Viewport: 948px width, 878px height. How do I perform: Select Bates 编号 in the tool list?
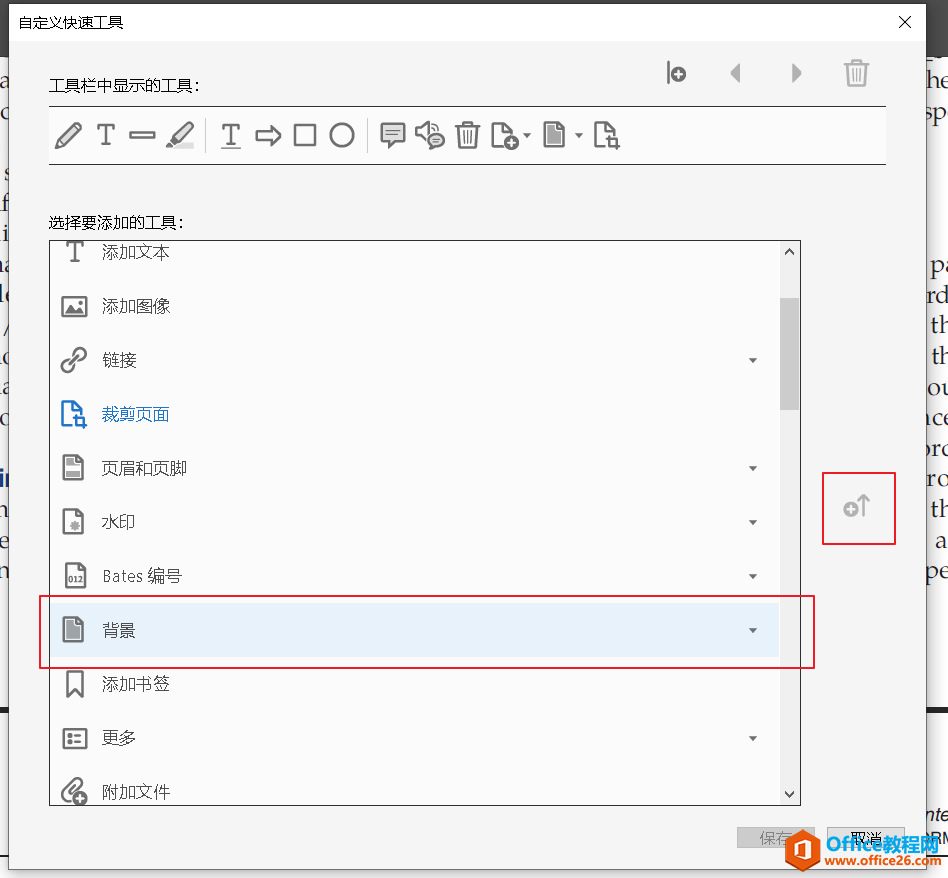[x=415, y=576]
